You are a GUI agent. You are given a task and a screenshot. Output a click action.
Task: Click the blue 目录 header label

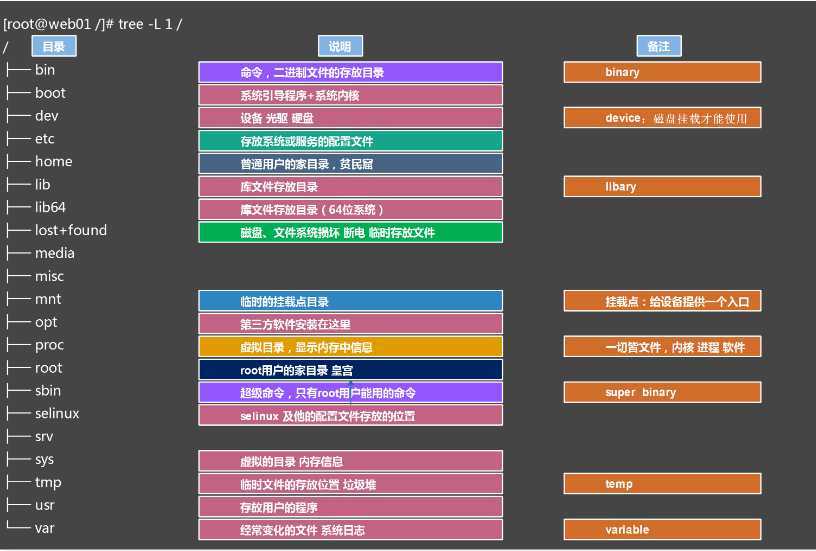pyautogui.click(x=54, y=46)
